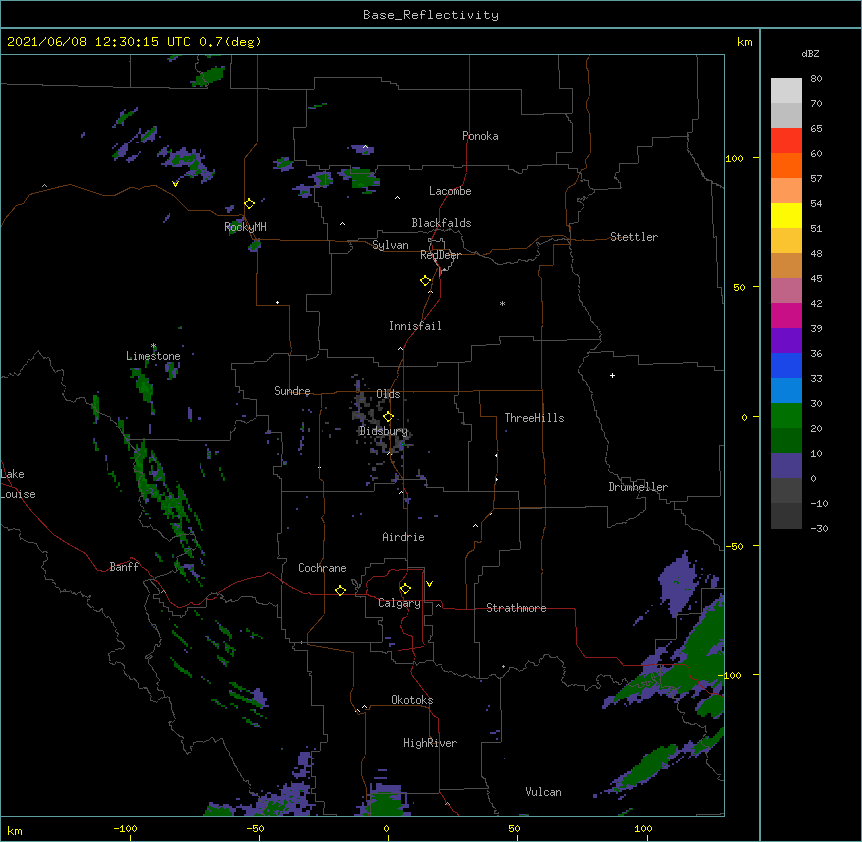Click the asterisk marker above Limestone
862x842 pixels.
click(153, 346)
